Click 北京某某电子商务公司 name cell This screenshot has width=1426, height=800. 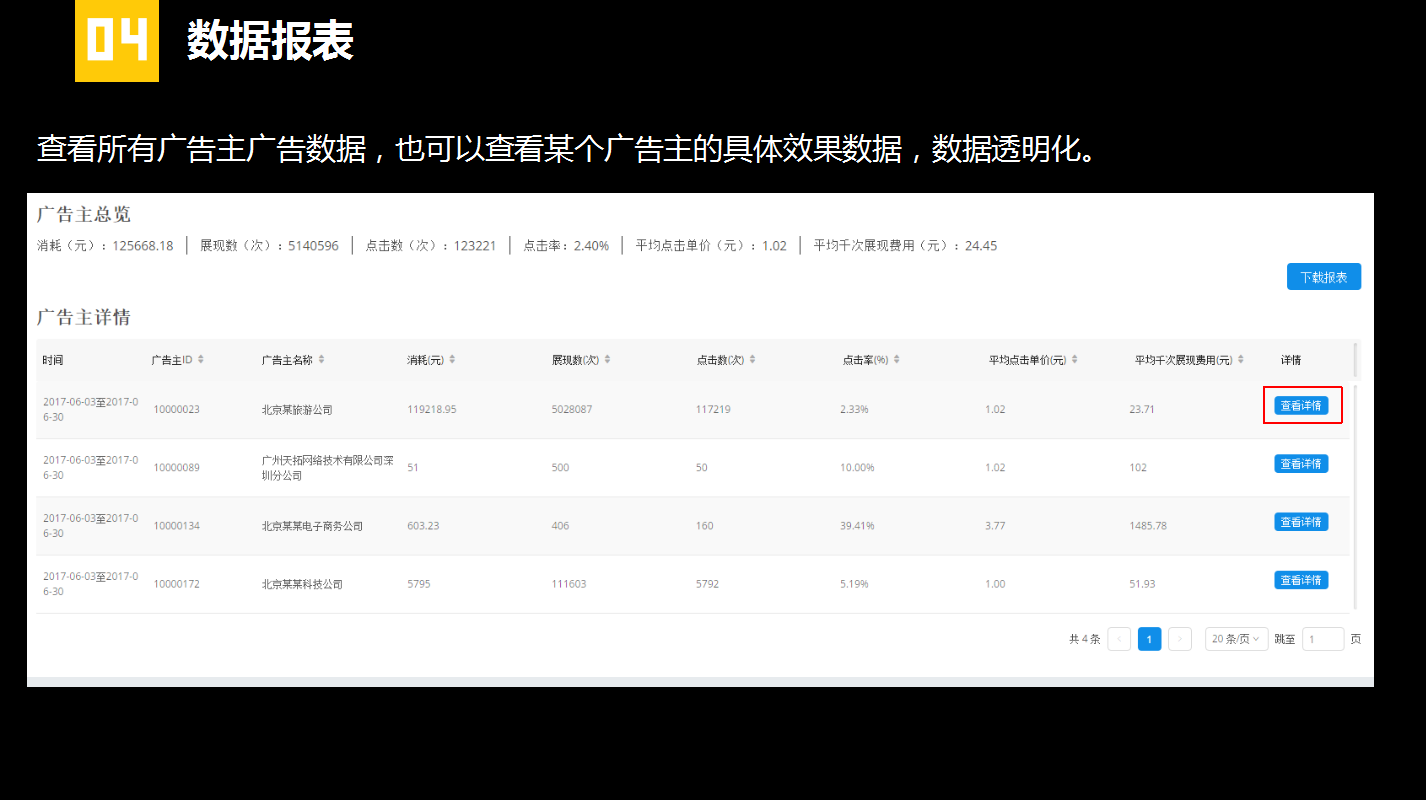pos(312,526)
